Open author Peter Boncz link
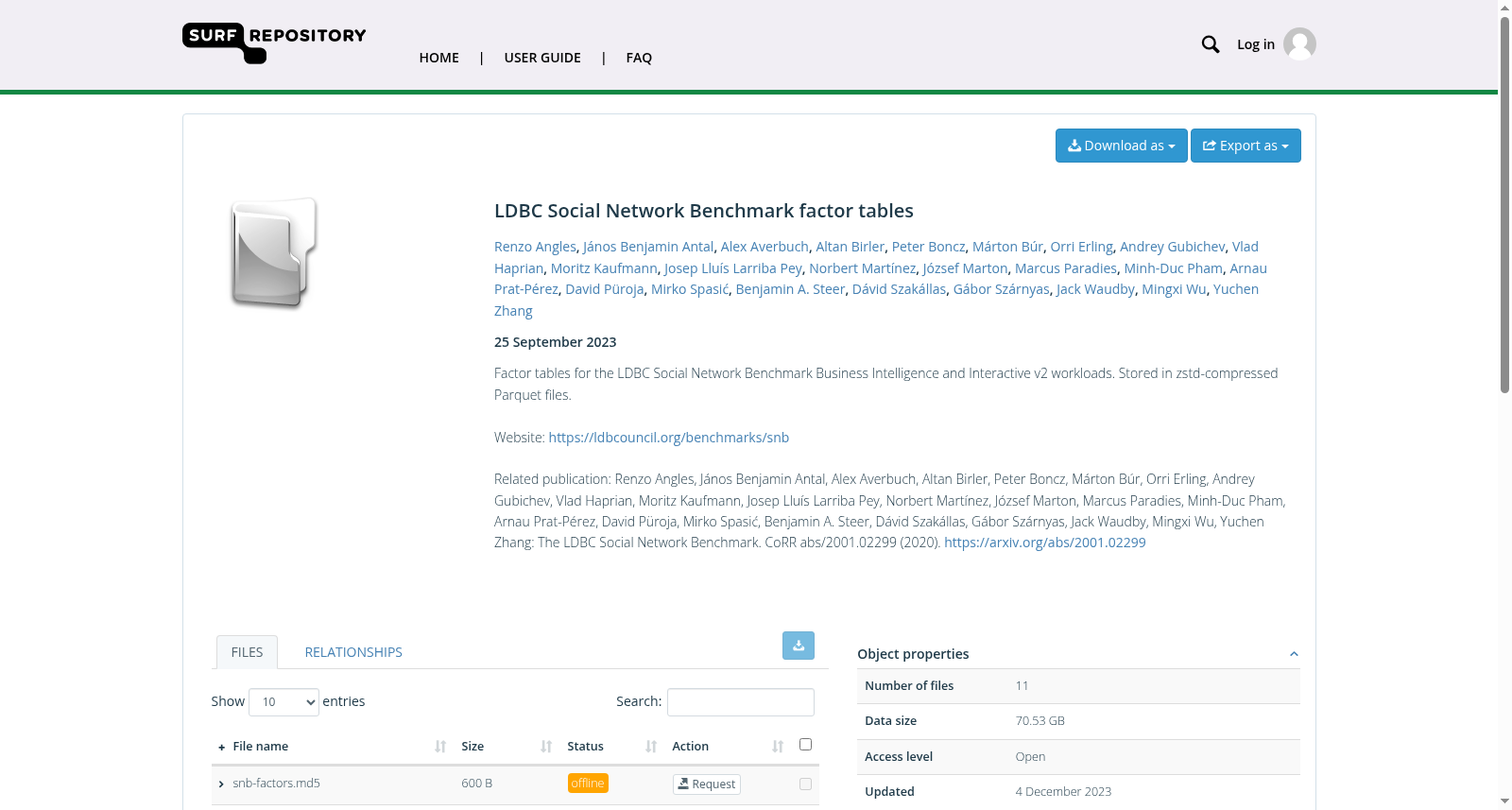 click(x=929, y=247)
